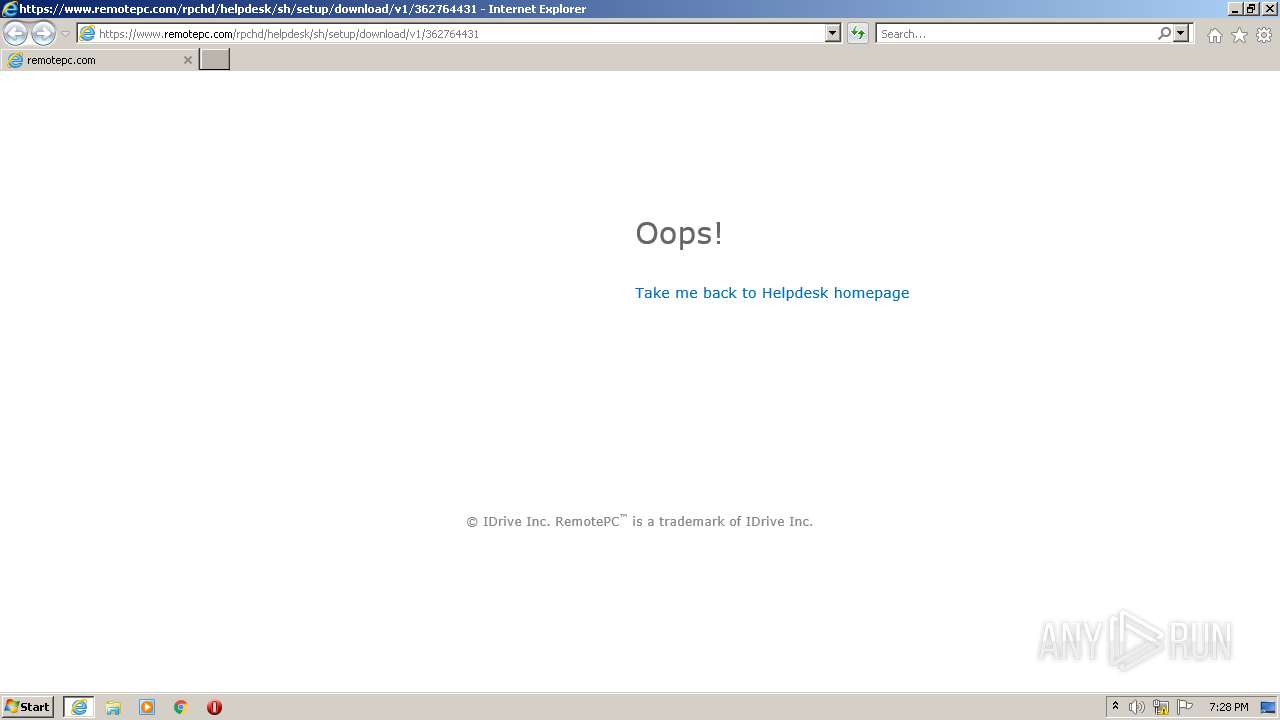Screen dimensions: 1280x720
Task: Click the magnifier search icon
Action: [x=1164, y=33]
